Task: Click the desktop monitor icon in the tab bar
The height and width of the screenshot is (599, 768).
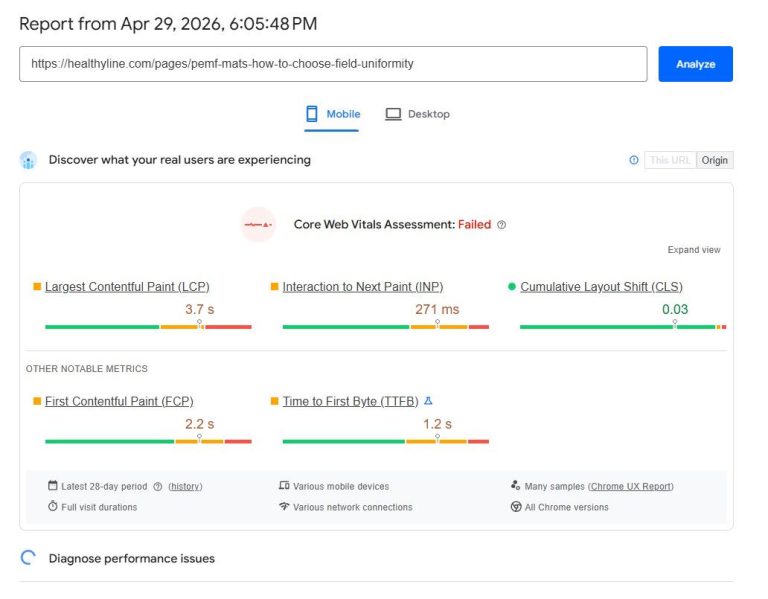Action: [393, 114]
